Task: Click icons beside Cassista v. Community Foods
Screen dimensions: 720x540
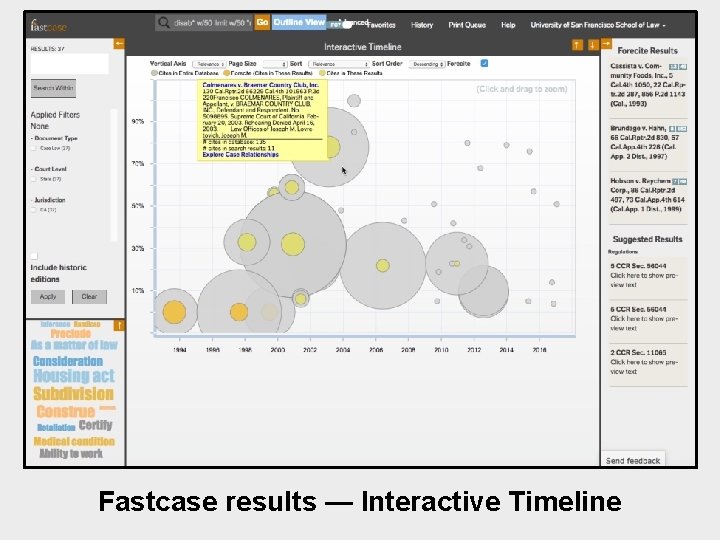Action: tap(678, 67)
